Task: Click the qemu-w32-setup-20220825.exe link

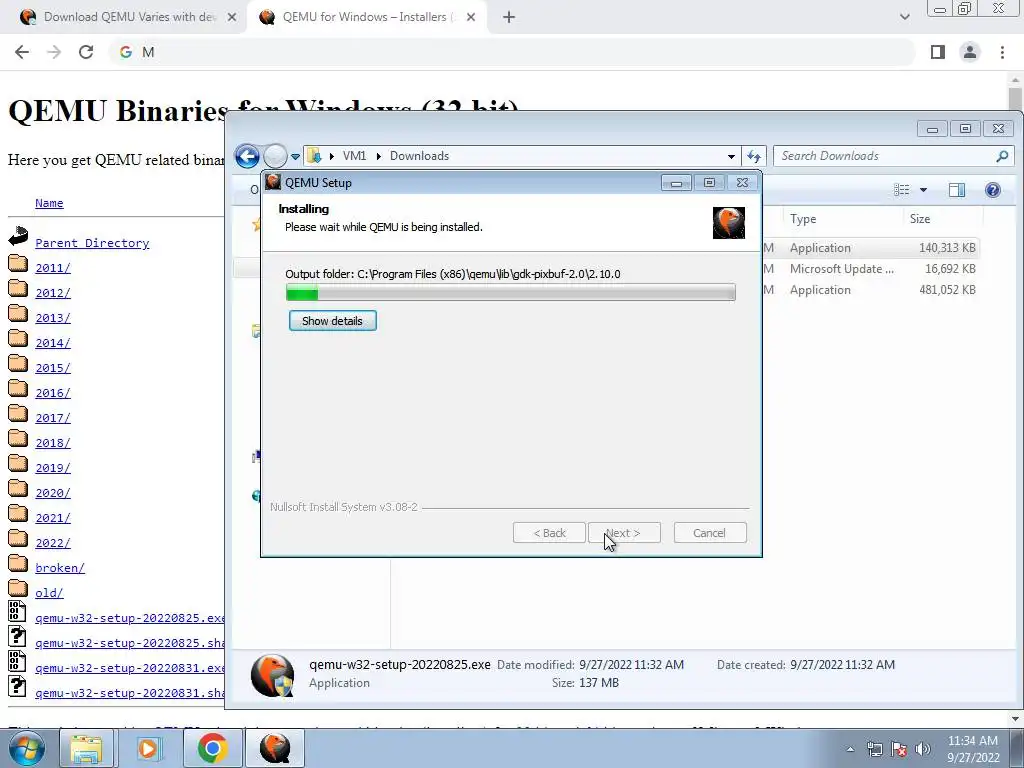Action: click(129, 618)
